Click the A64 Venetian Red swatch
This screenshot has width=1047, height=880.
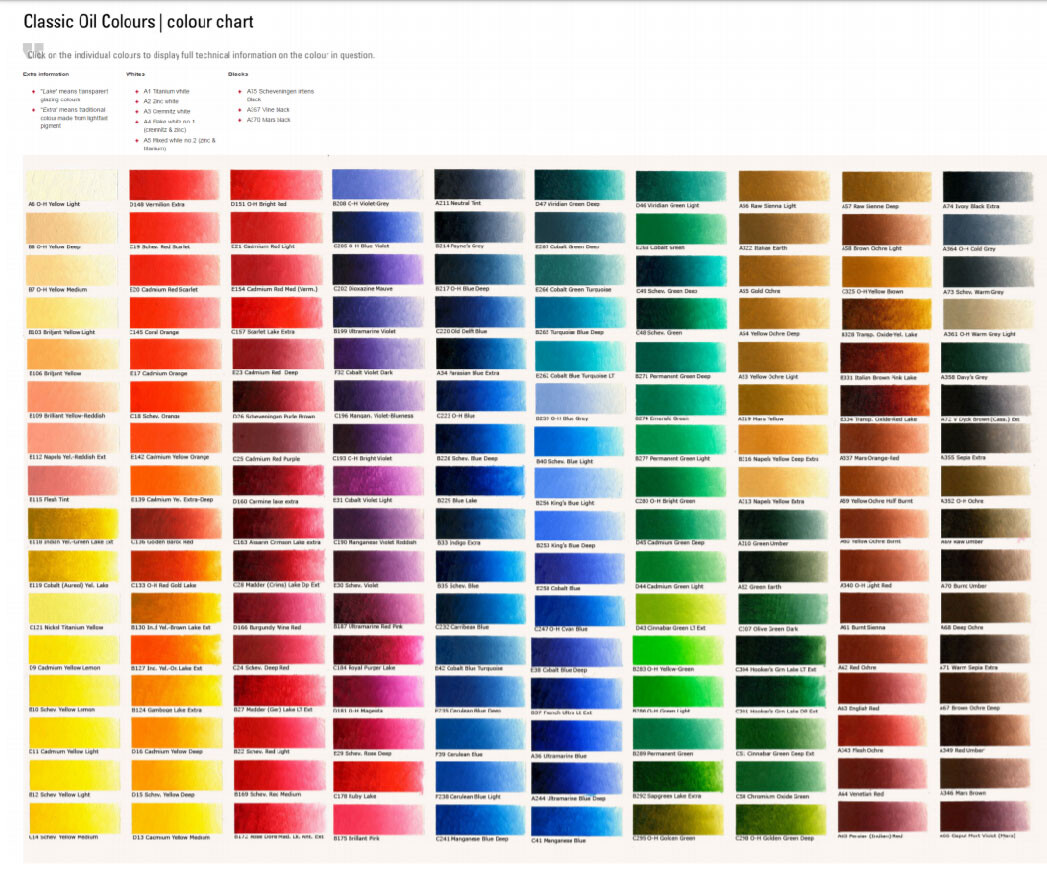pyautogui.click(x=883, y=775)
